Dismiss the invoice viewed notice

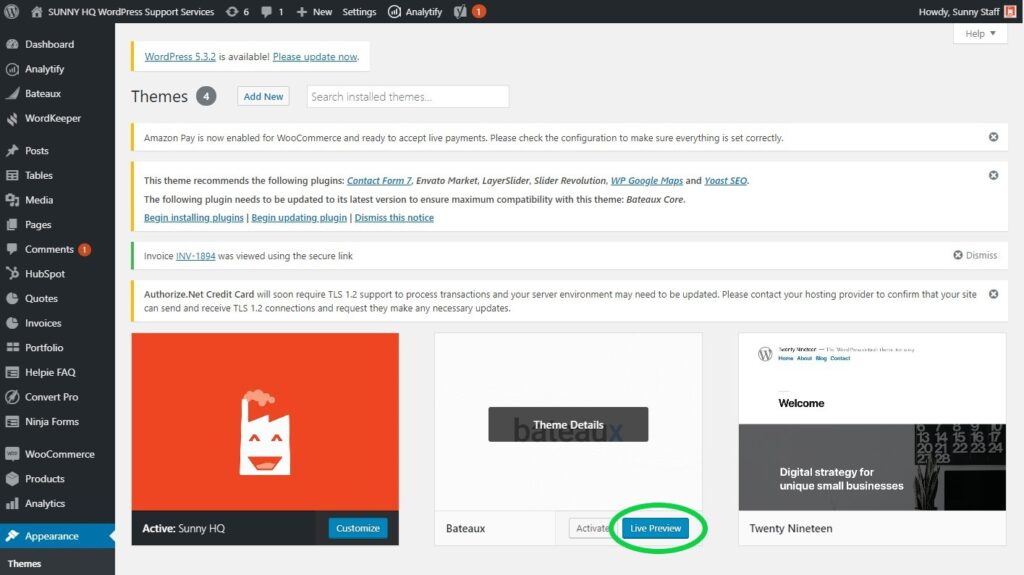975,255
